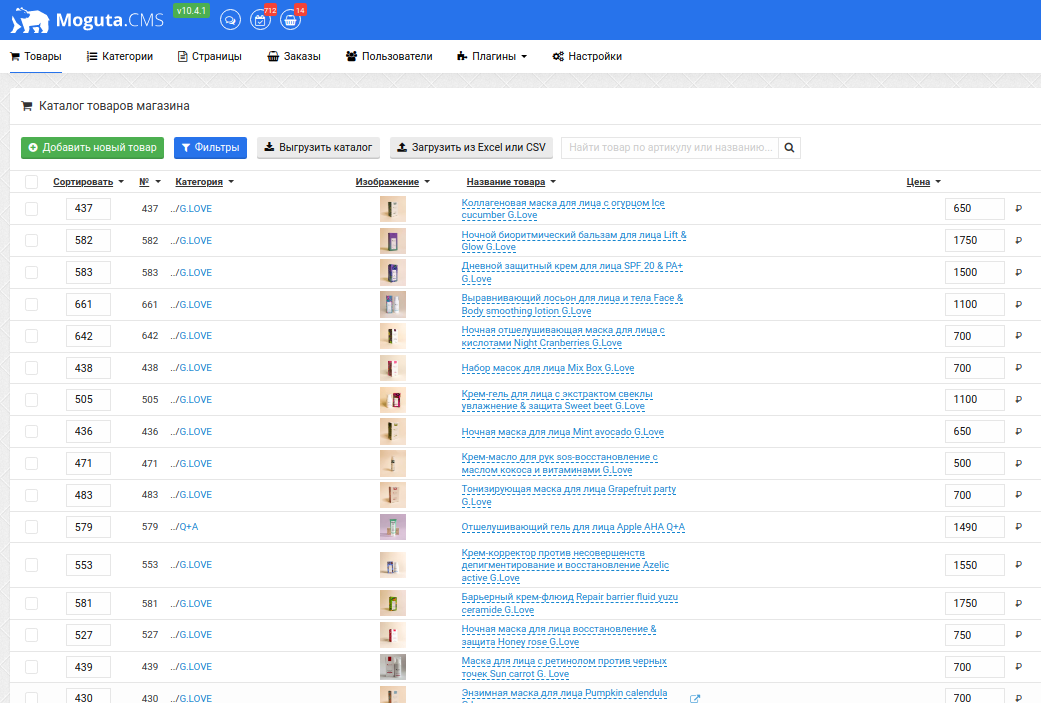Edit the sort order field of item 437

[88, 208]
